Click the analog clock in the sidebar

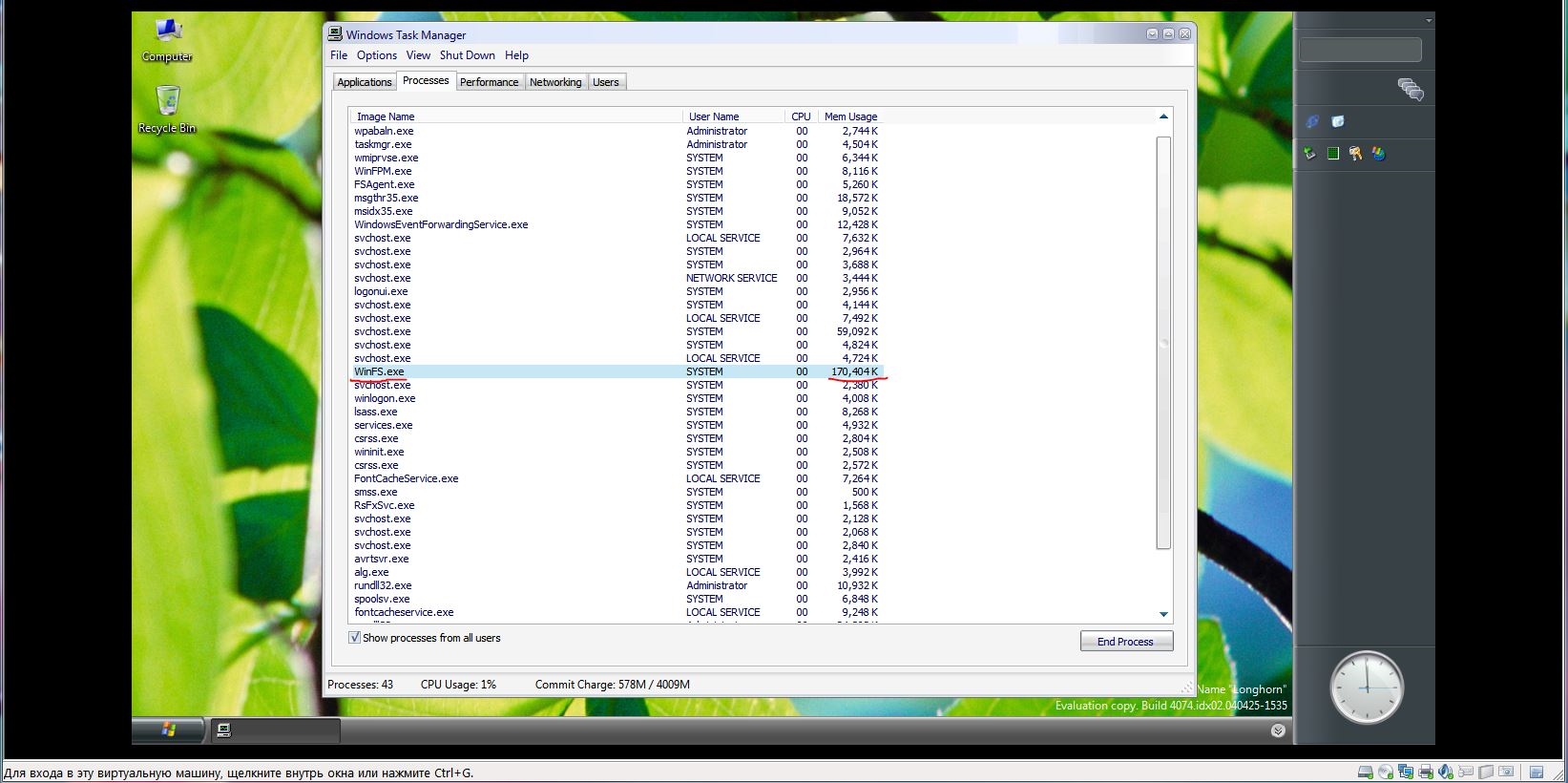(1367, 688)
